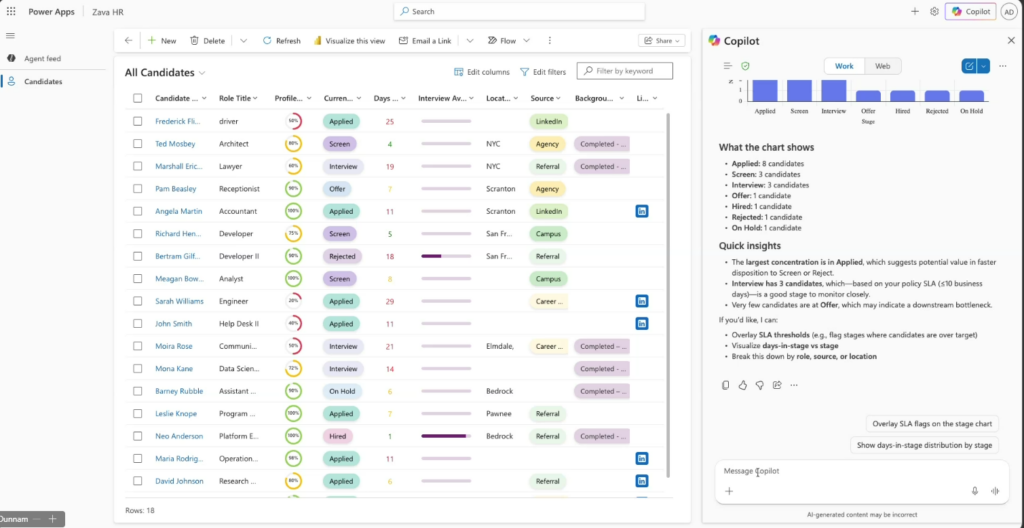Image resolution: width=1024 pixels, height=528 pixels.
Task: Open the Flow dropdown menu
Action: [x=508, y=41]
